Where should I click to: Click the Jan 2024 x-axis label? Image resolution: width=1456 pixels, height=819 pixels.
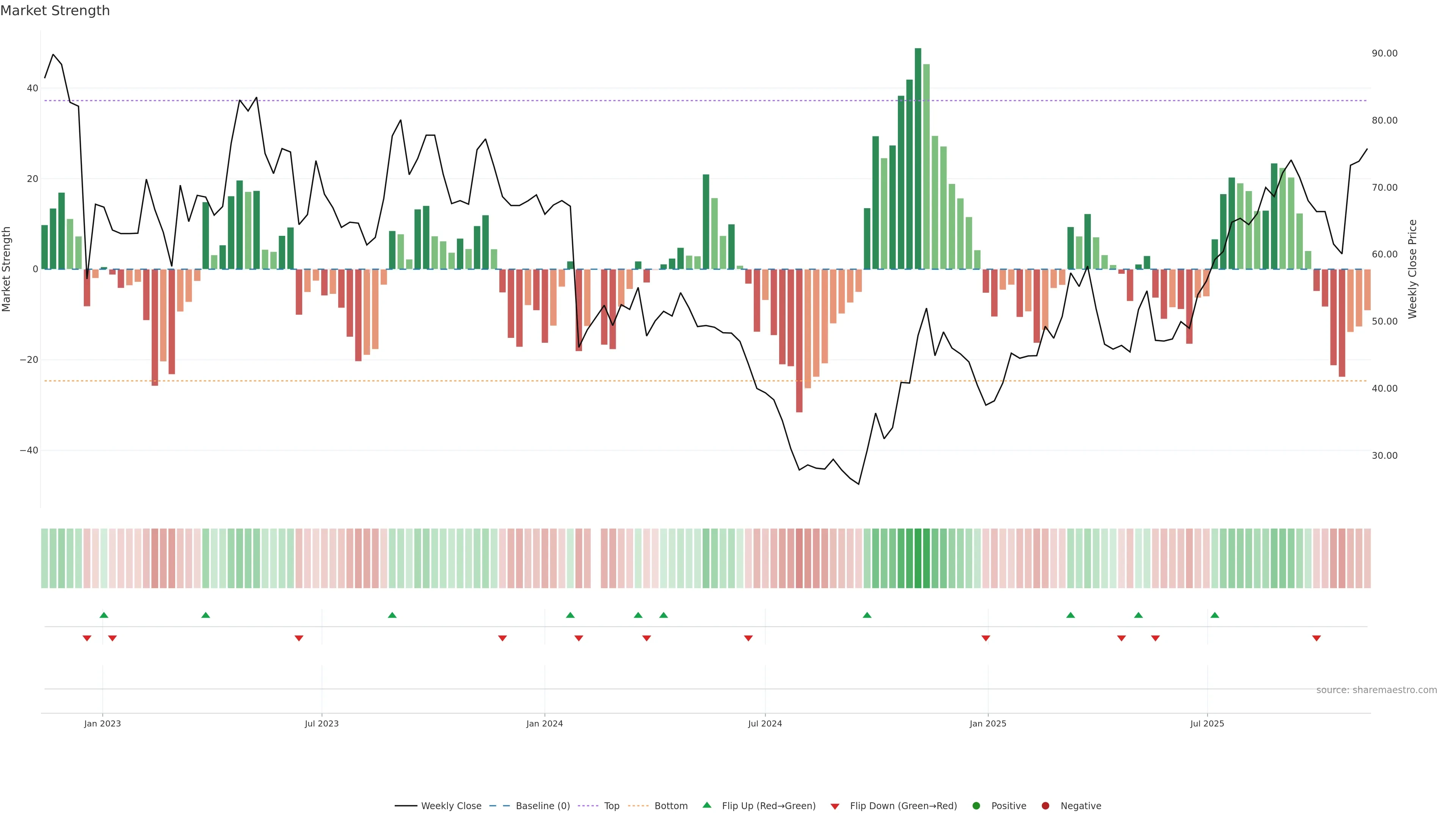pos(544,723)
